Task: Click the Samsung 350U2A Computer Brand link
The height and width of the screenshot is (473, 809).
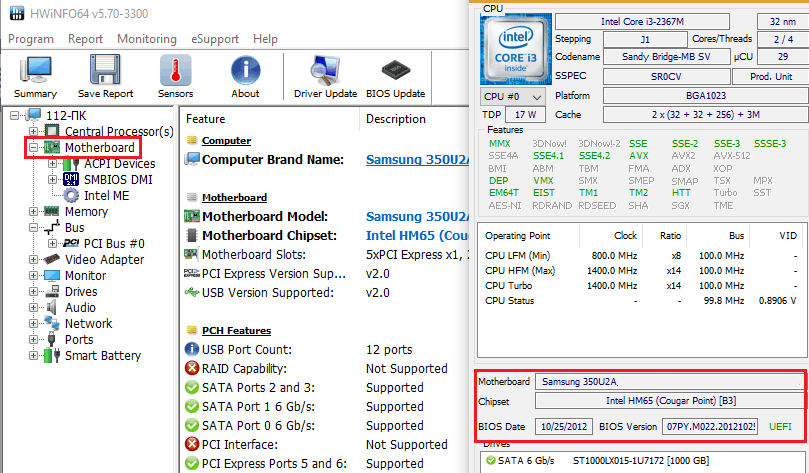Action: (x=416, y=159)
